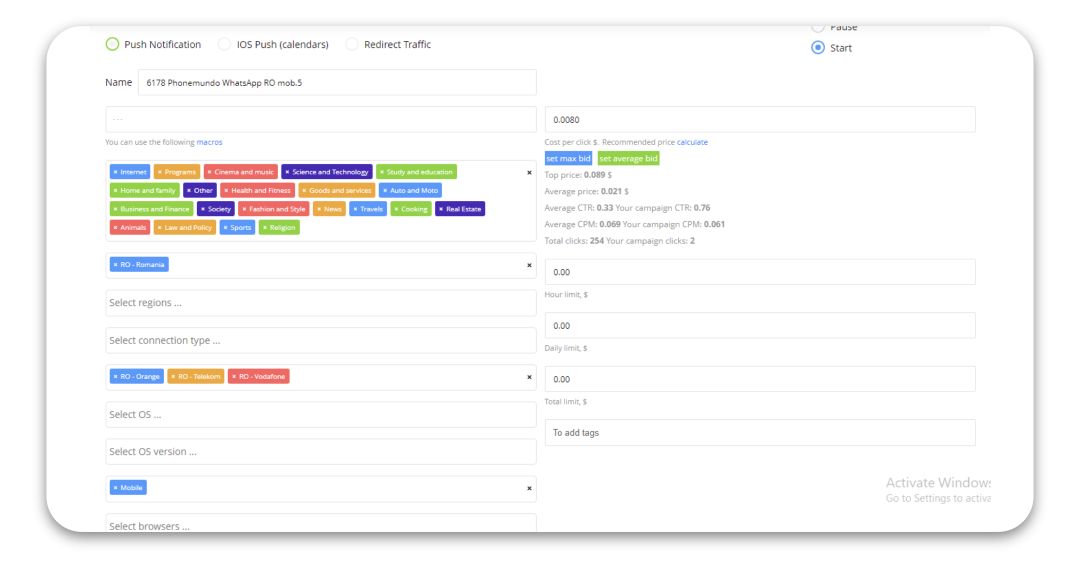1080x565 pixels.
Task: Click the set max bid button
Action: [x=568, y=158]
